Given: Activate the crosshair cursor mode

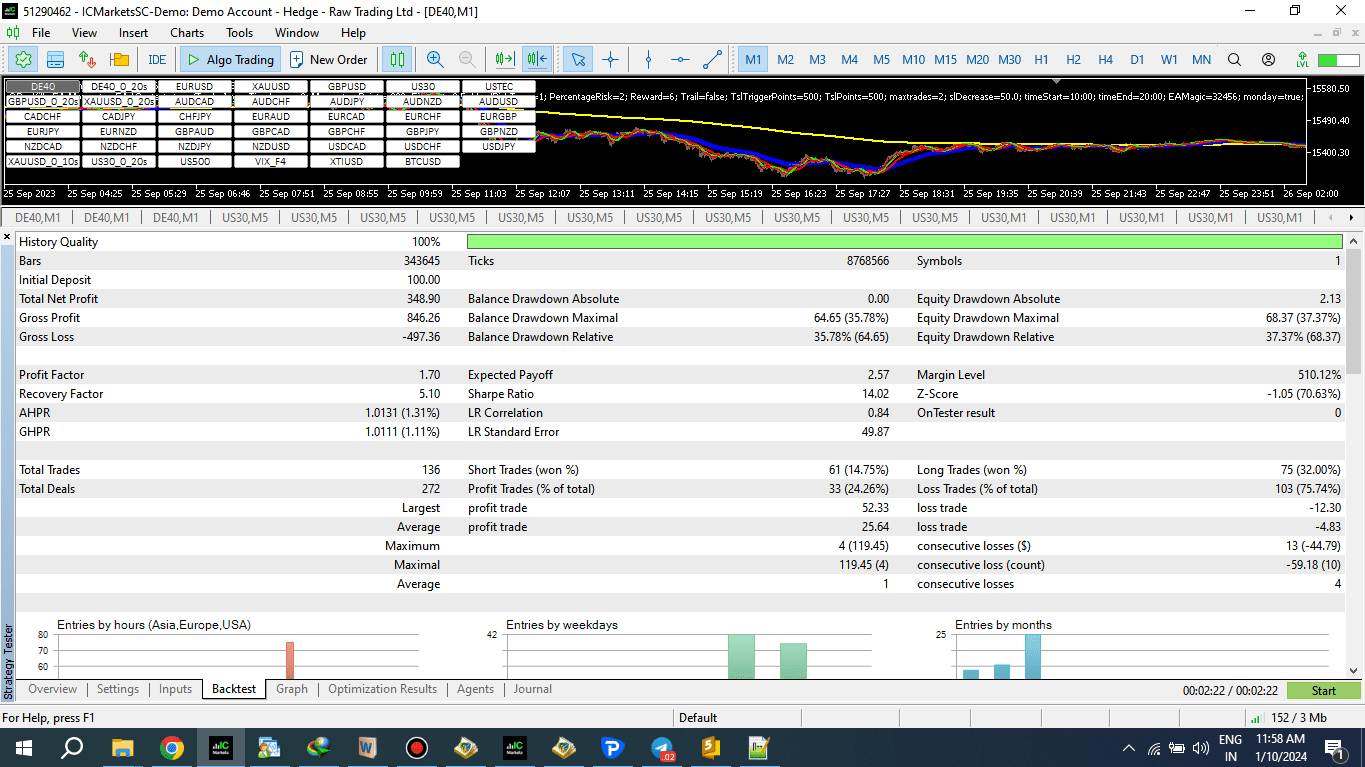Looking at the screenshot, I should (x=610, y=59).
